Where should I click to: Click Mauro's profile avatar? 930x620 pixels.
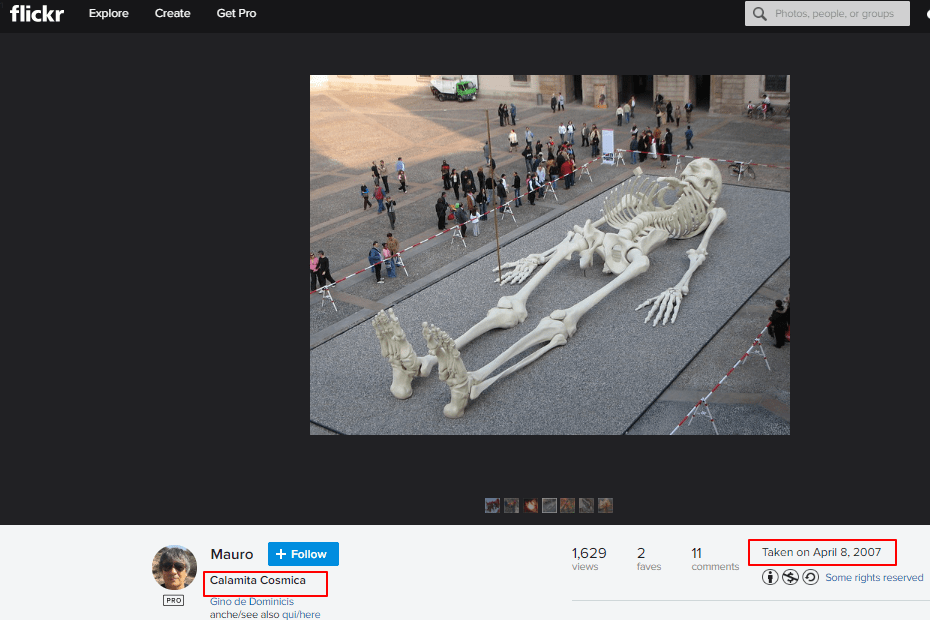(174, 567)
